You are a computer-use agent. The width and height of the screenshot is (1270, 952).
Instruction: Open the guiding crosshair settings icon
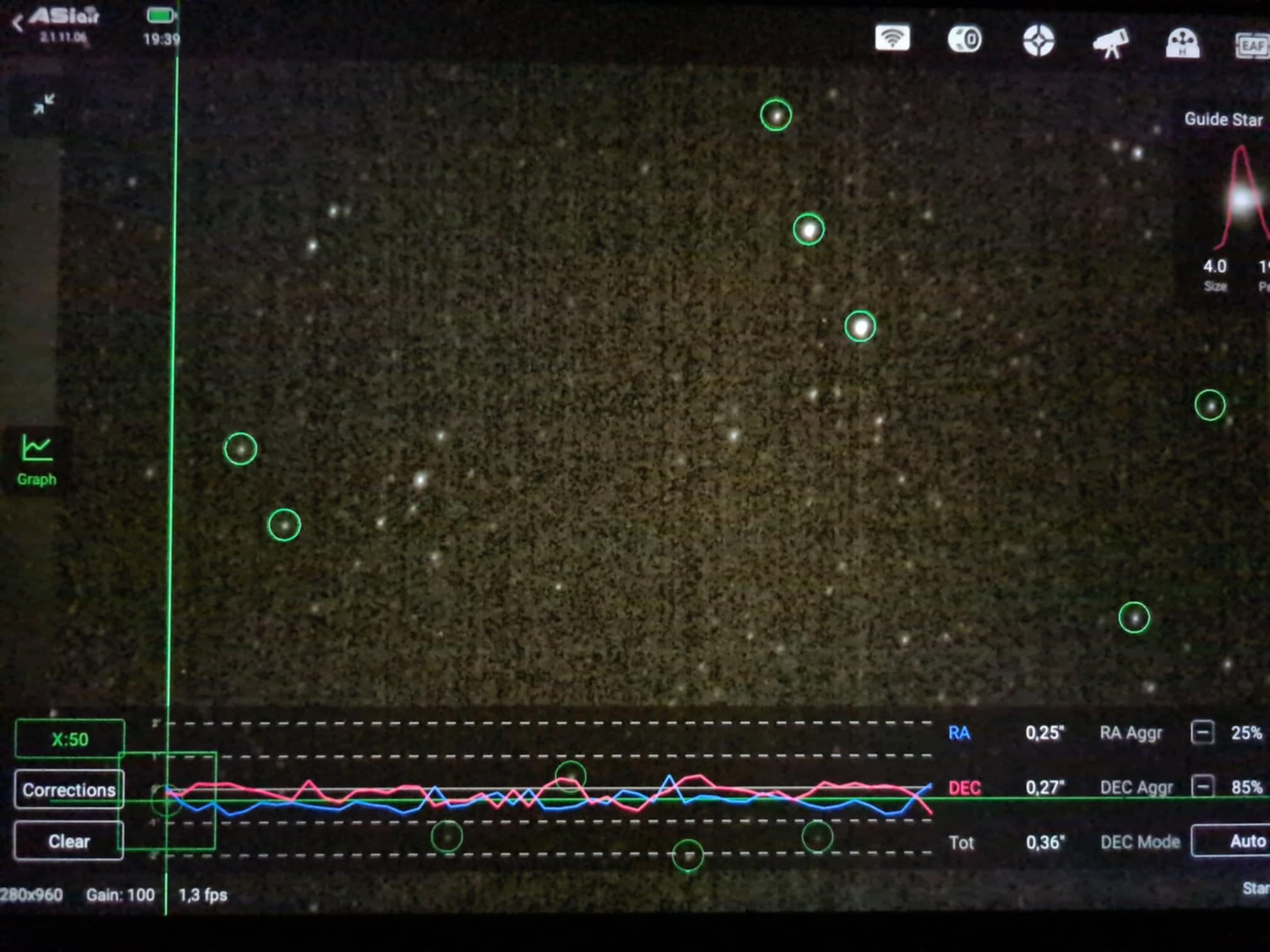(1038, 41)
